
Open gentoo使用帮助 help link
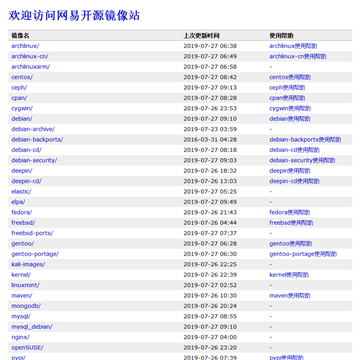pos(291,244)
